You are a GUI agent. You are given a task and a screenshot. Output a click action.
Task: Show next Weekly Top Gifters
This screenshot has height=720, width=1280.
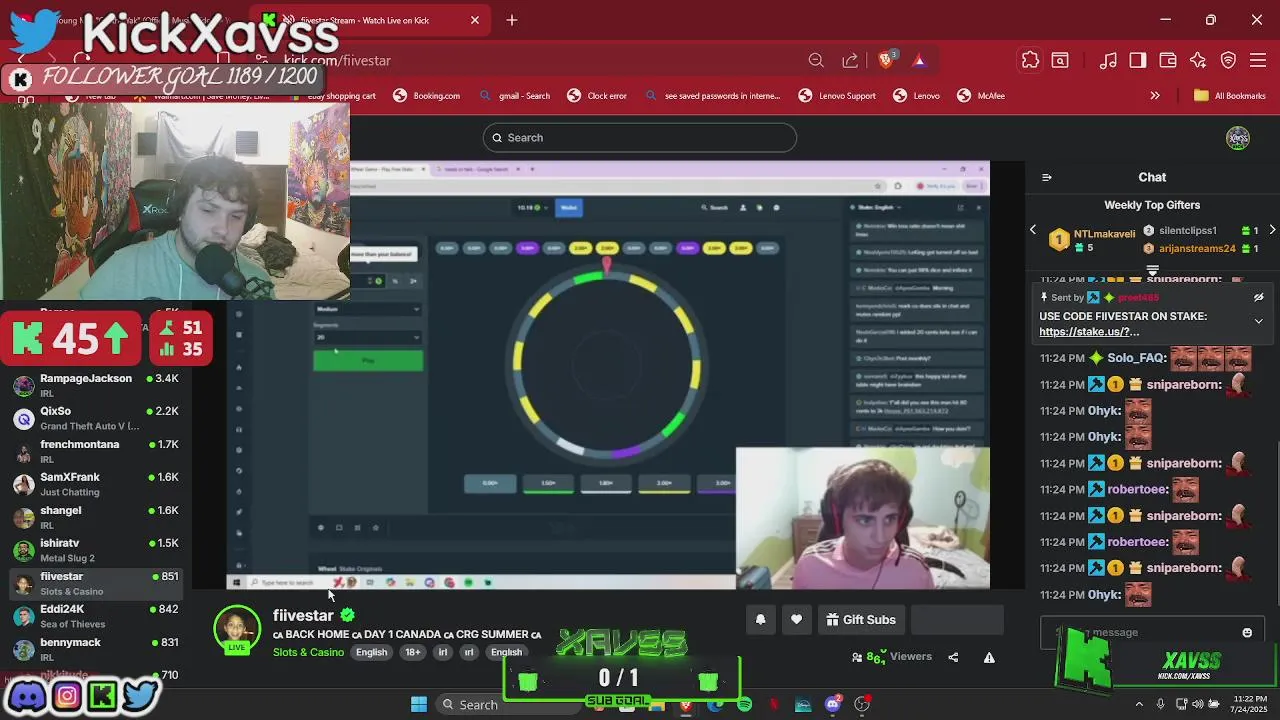pos(1272,230)
